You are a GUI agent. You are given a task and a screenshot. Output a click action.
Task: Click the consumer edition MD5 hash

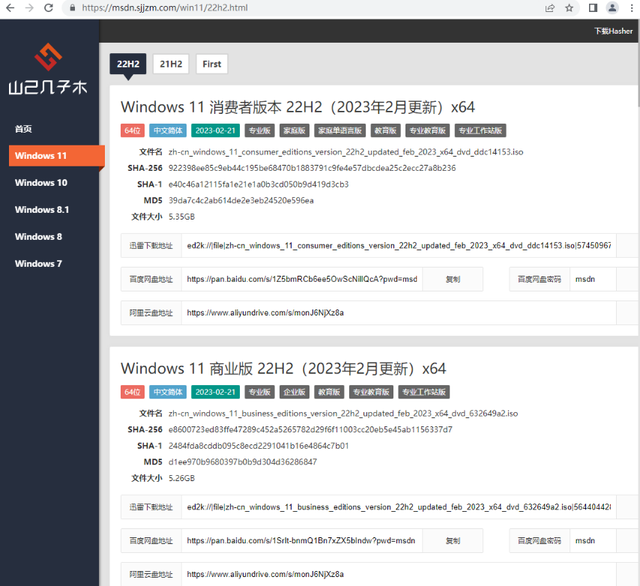pos(241,201)
